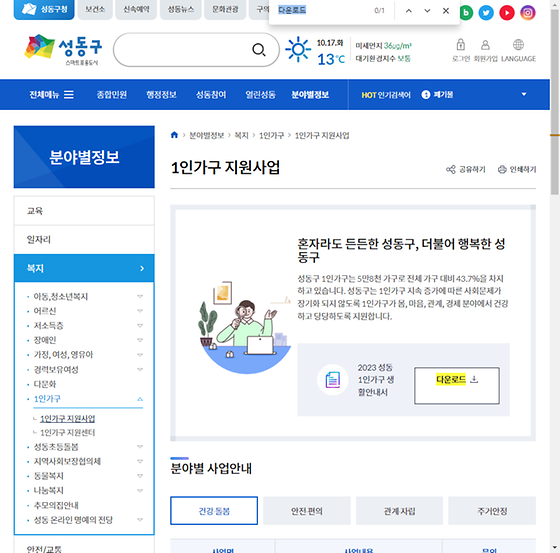Screen dimensions: 560x553
Task: Select the 안전·편의 tab
Action: [x=307, y=511]
